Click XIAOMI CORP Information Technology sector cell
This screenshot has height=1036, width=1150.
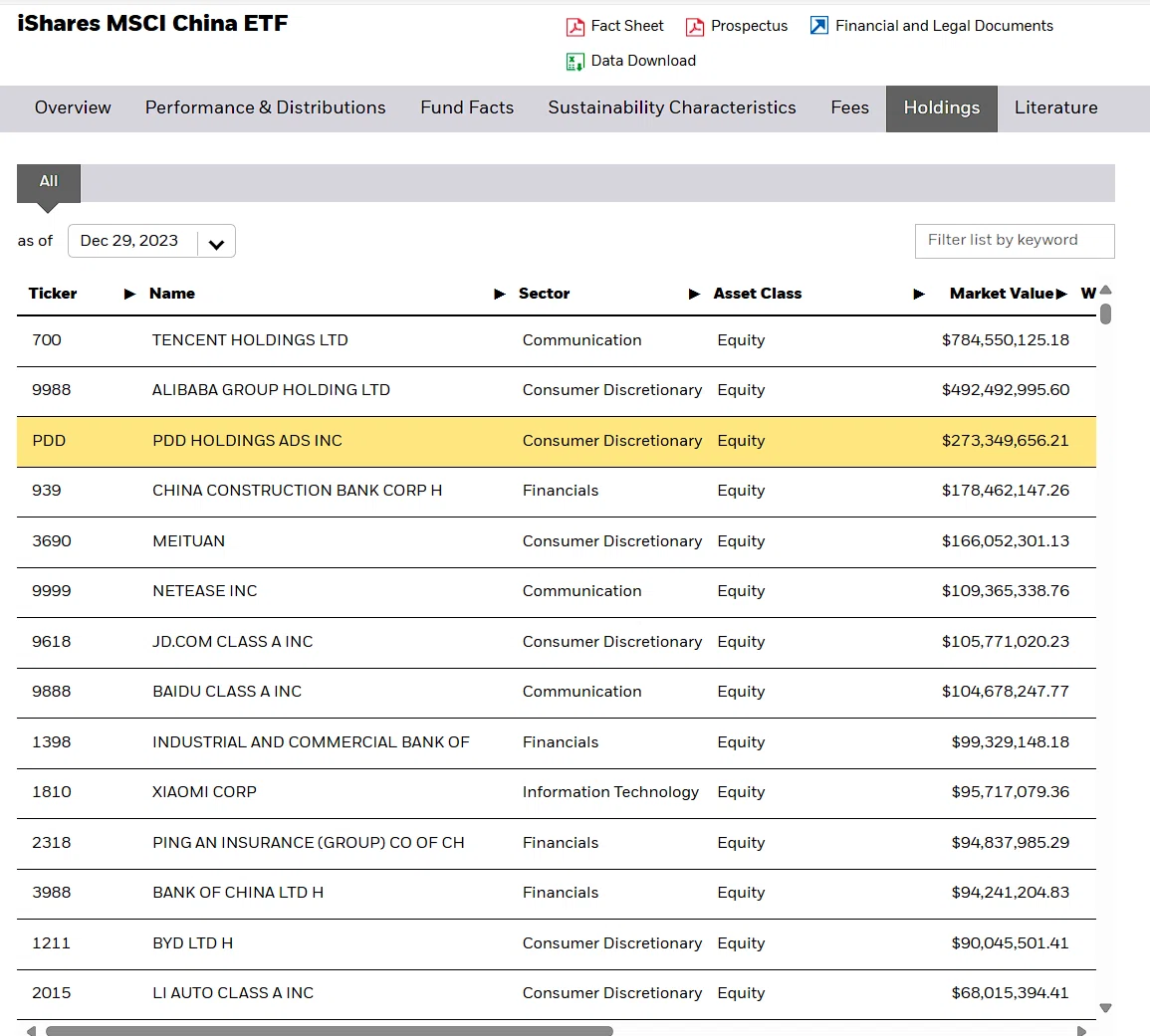click(611, 792)
